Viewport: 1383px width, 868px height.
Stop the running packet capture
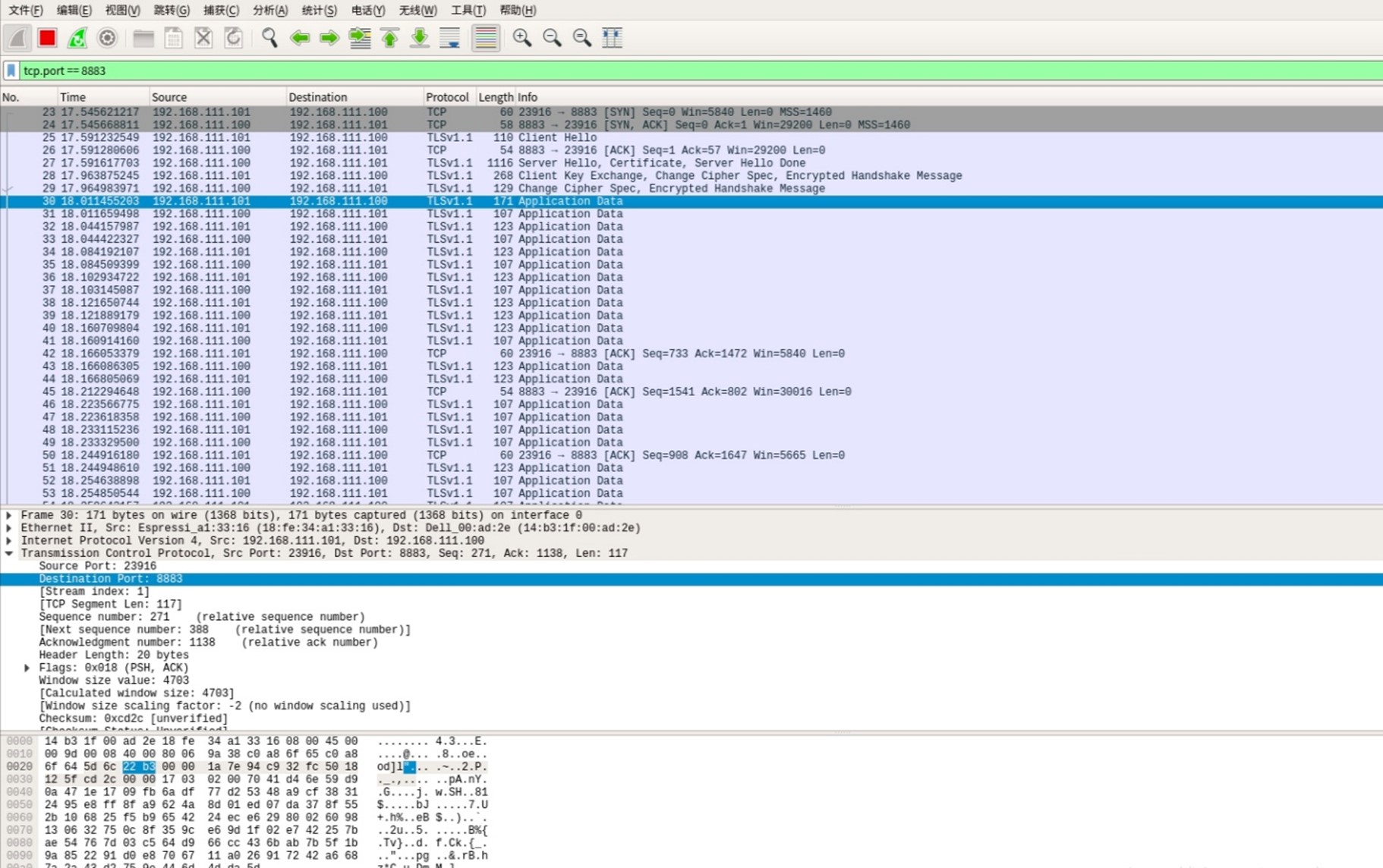coord(47,38)
